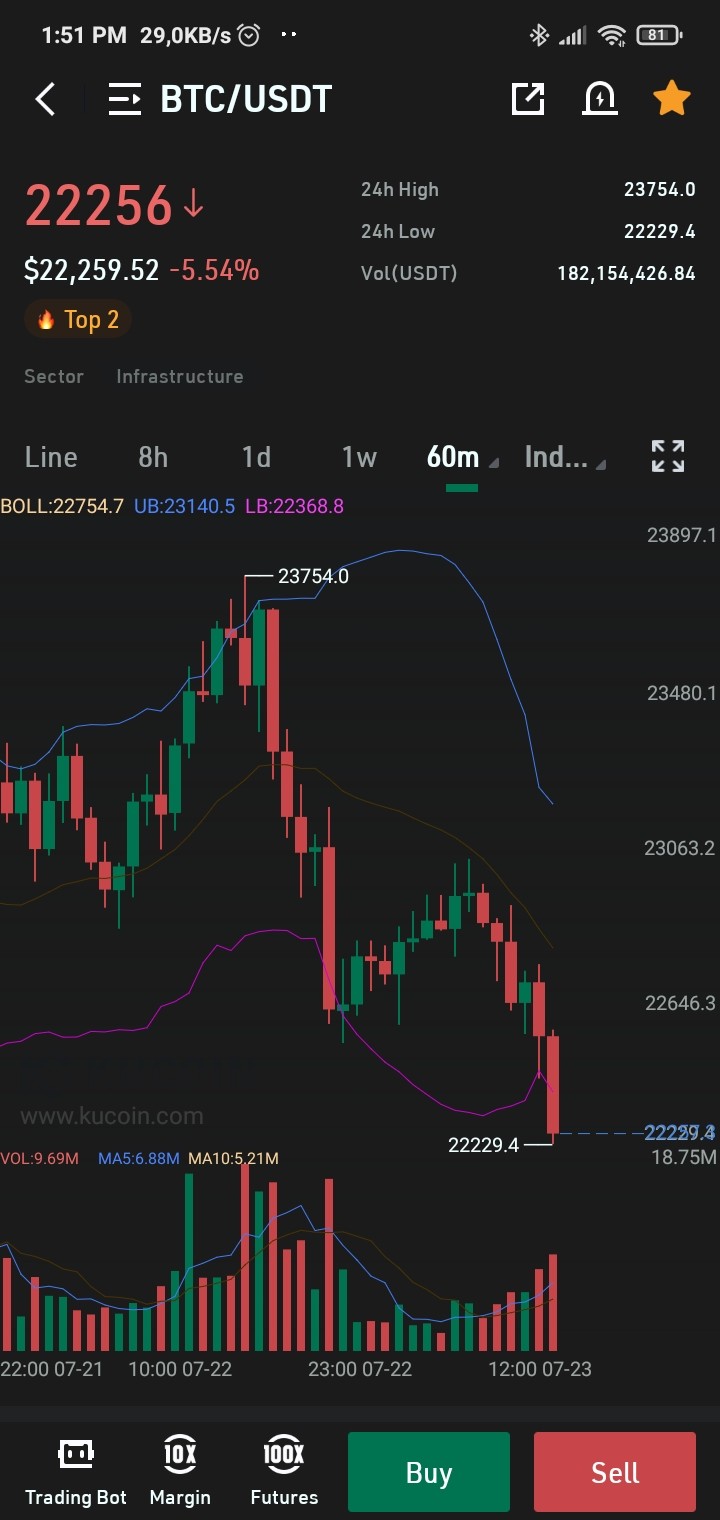Viewport: 720px width, 1520px height.
Task: Tap the 23754.0 high candlestick marker
Action: point(313,576)
